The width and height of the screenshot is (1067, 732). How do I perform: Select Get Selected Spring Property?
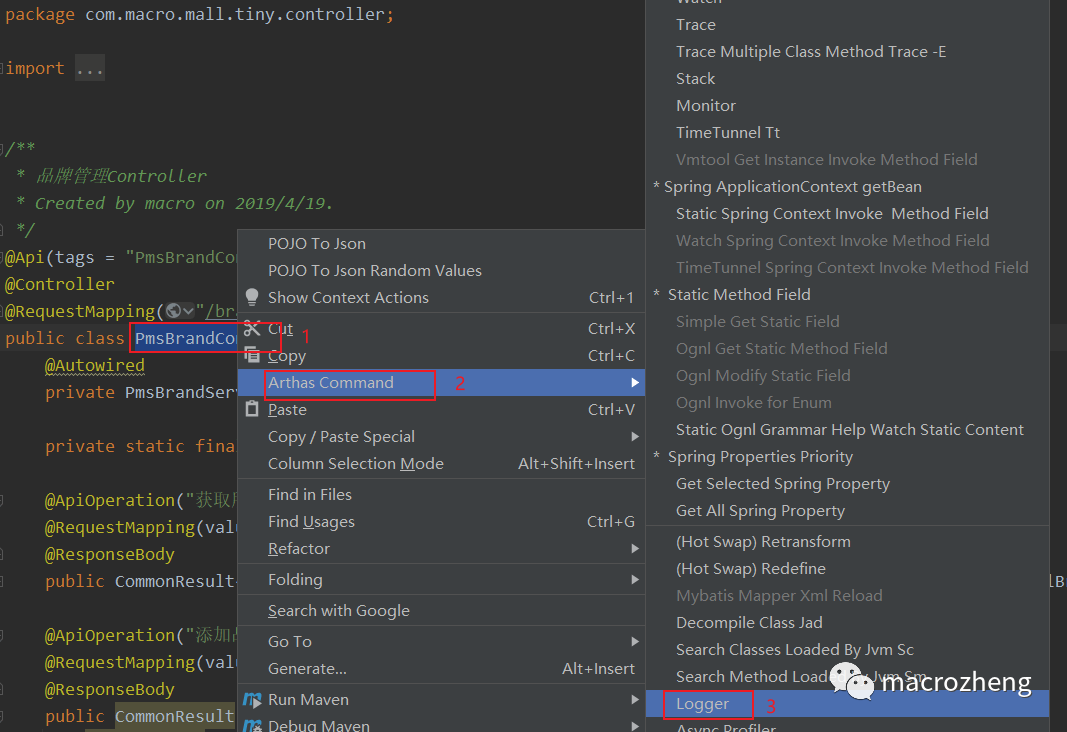[847, 484]
